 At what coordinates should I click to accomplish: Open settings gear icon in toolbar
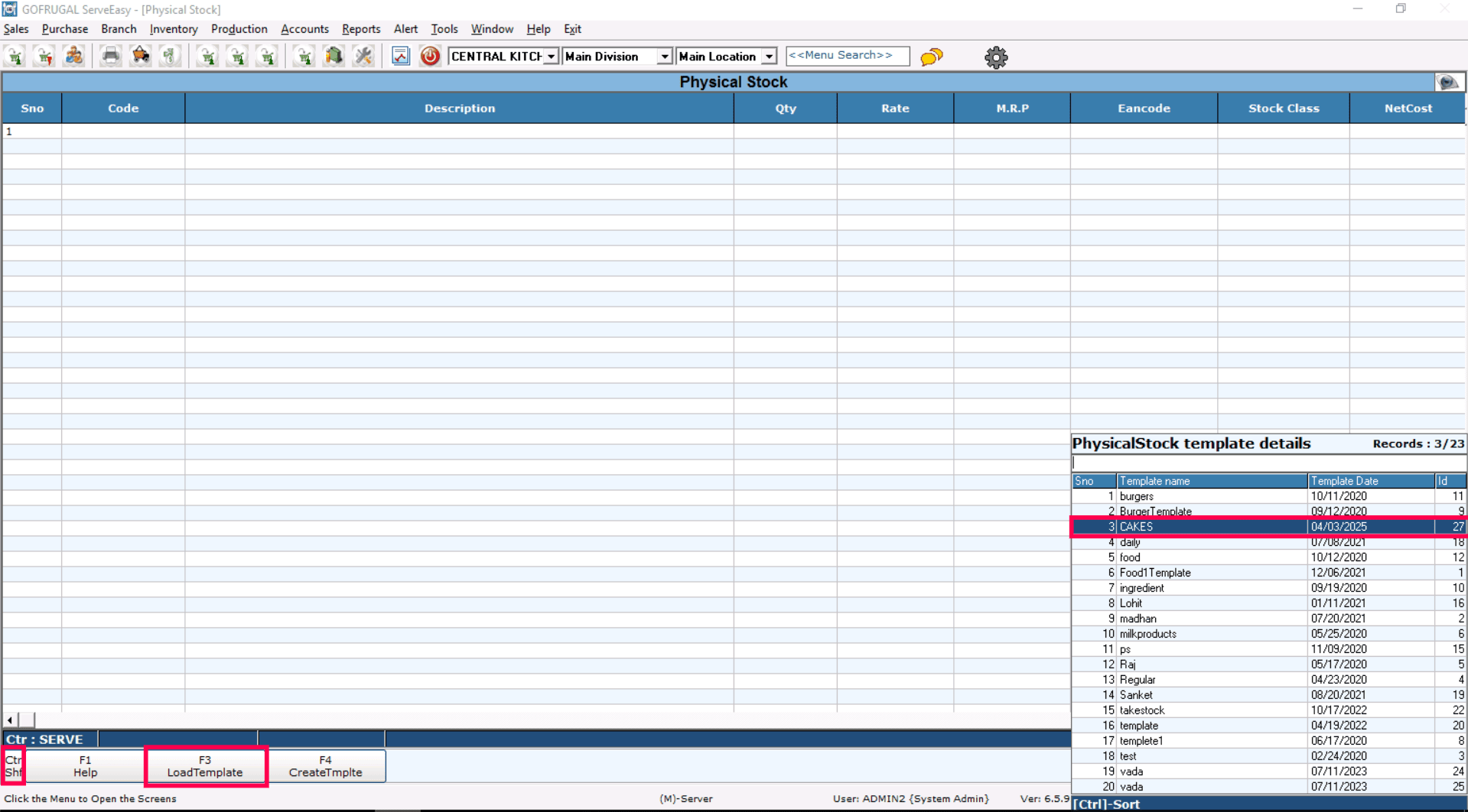point(995,57)
